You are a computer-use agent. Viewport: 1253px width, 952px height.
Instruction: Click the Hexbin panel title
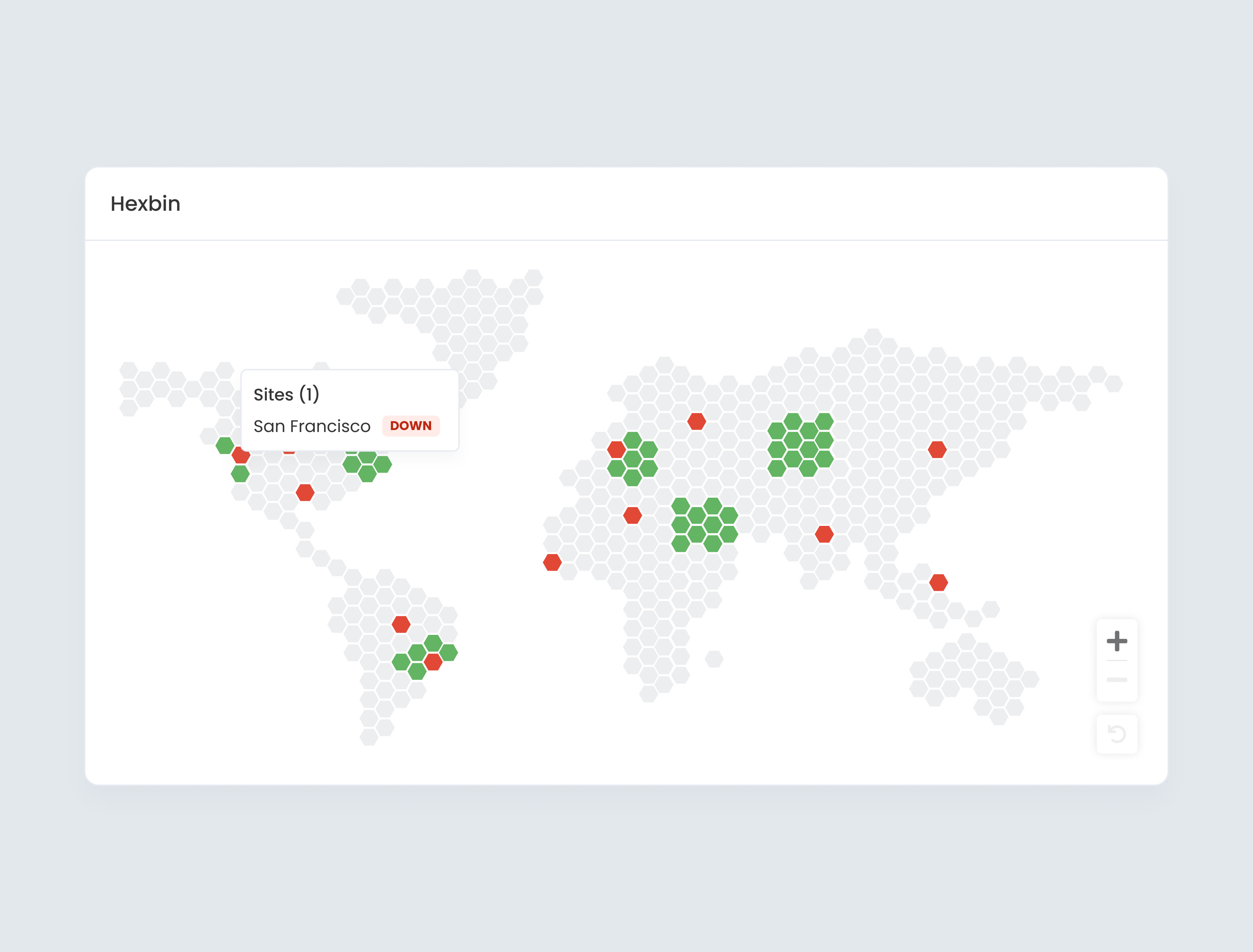[145, 204]
